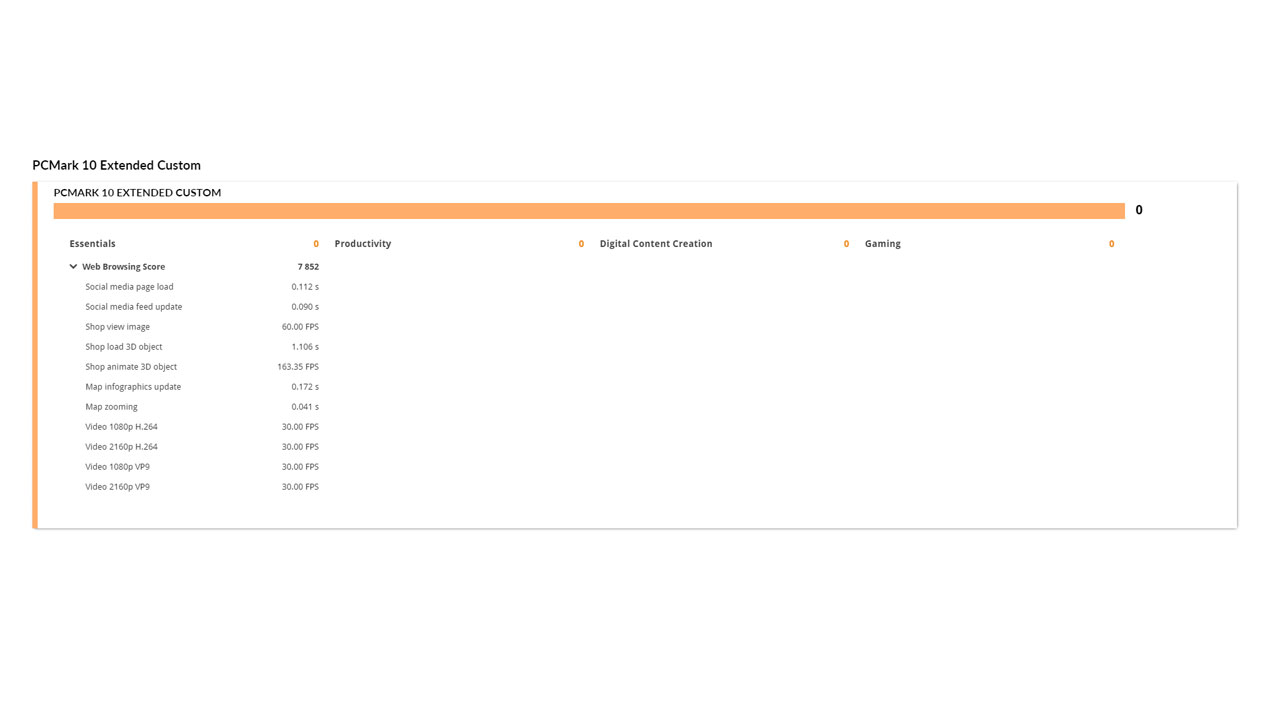Open the Digital Content Creation score group
The width and height of the screenshot is (1280, 720).
pos(656,244)
